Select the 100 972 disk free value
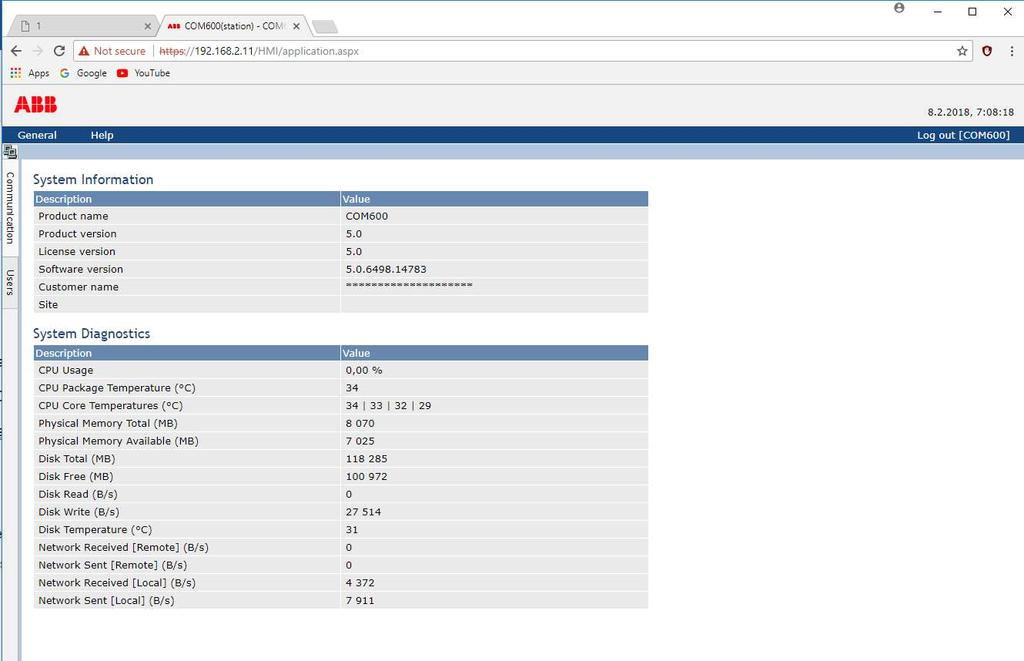 [366, 476]
